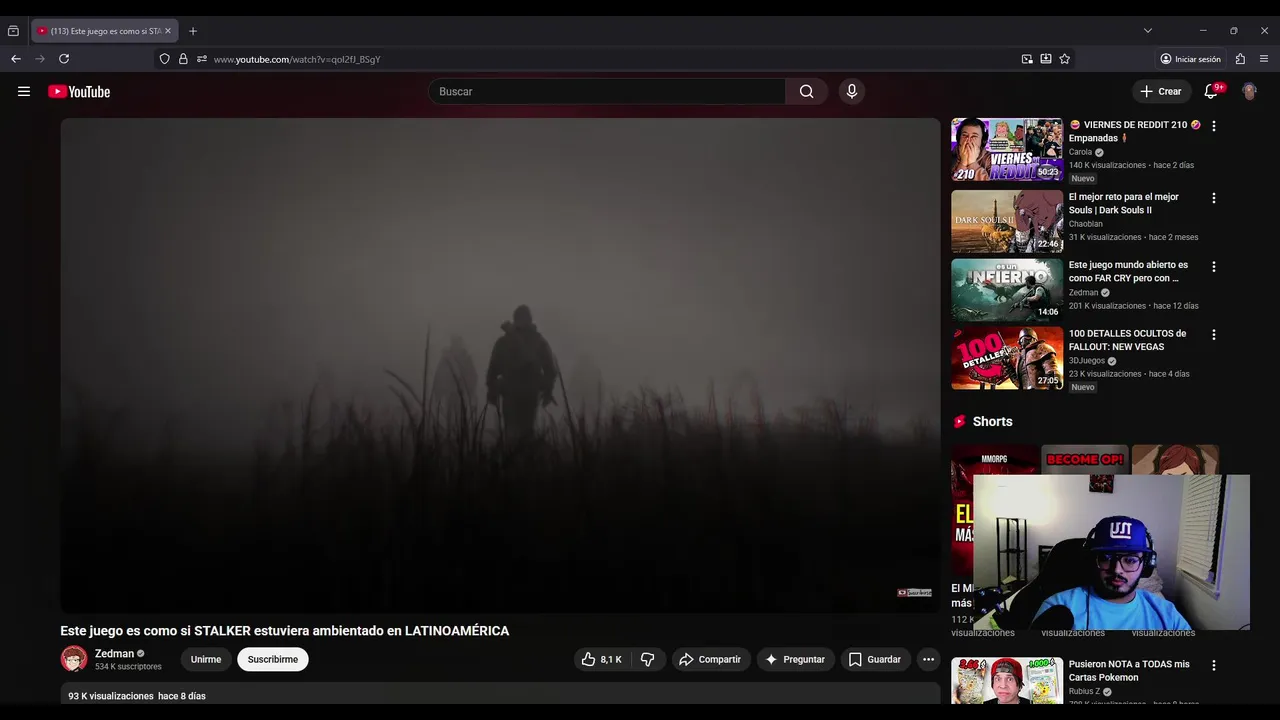The image size is (1280, 720).
Task: Click the Suscribirme button
Action: point(273,659)
